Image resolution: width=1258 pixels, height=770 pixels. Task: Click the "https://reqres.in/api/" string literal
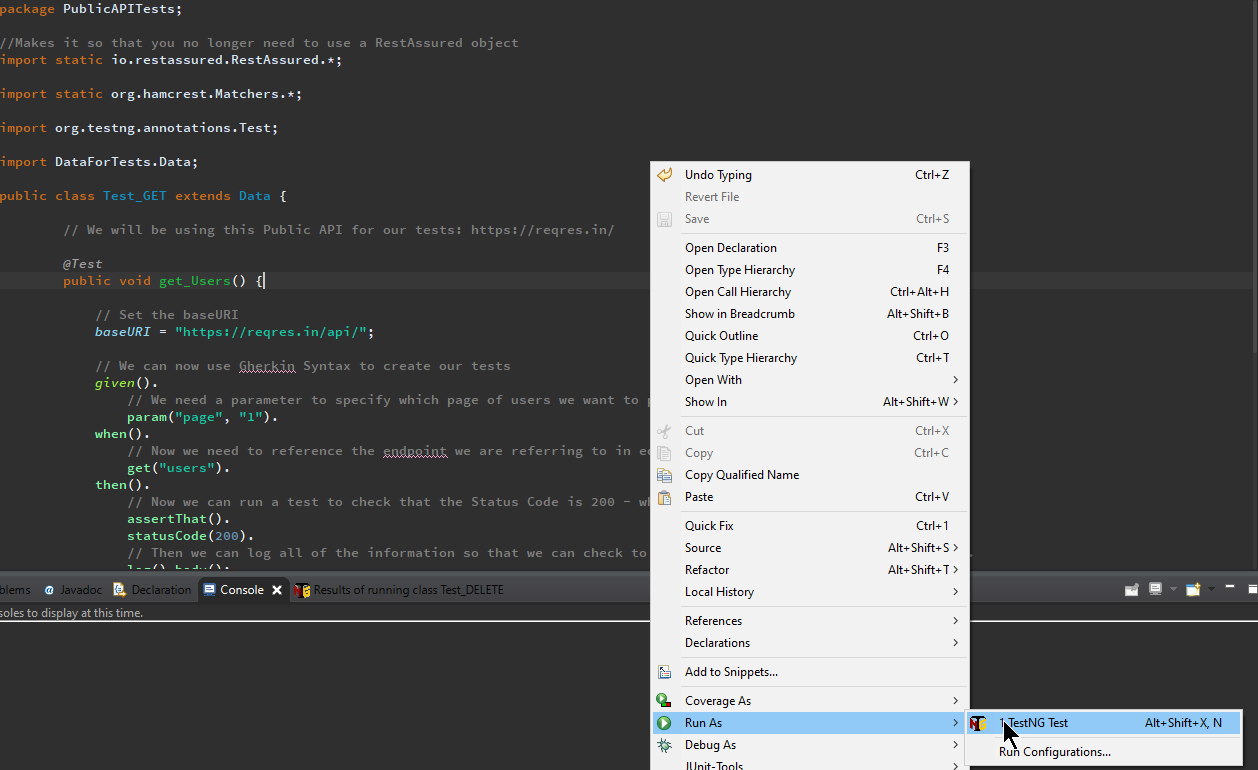pyautogui.click(x=271, y=332)
